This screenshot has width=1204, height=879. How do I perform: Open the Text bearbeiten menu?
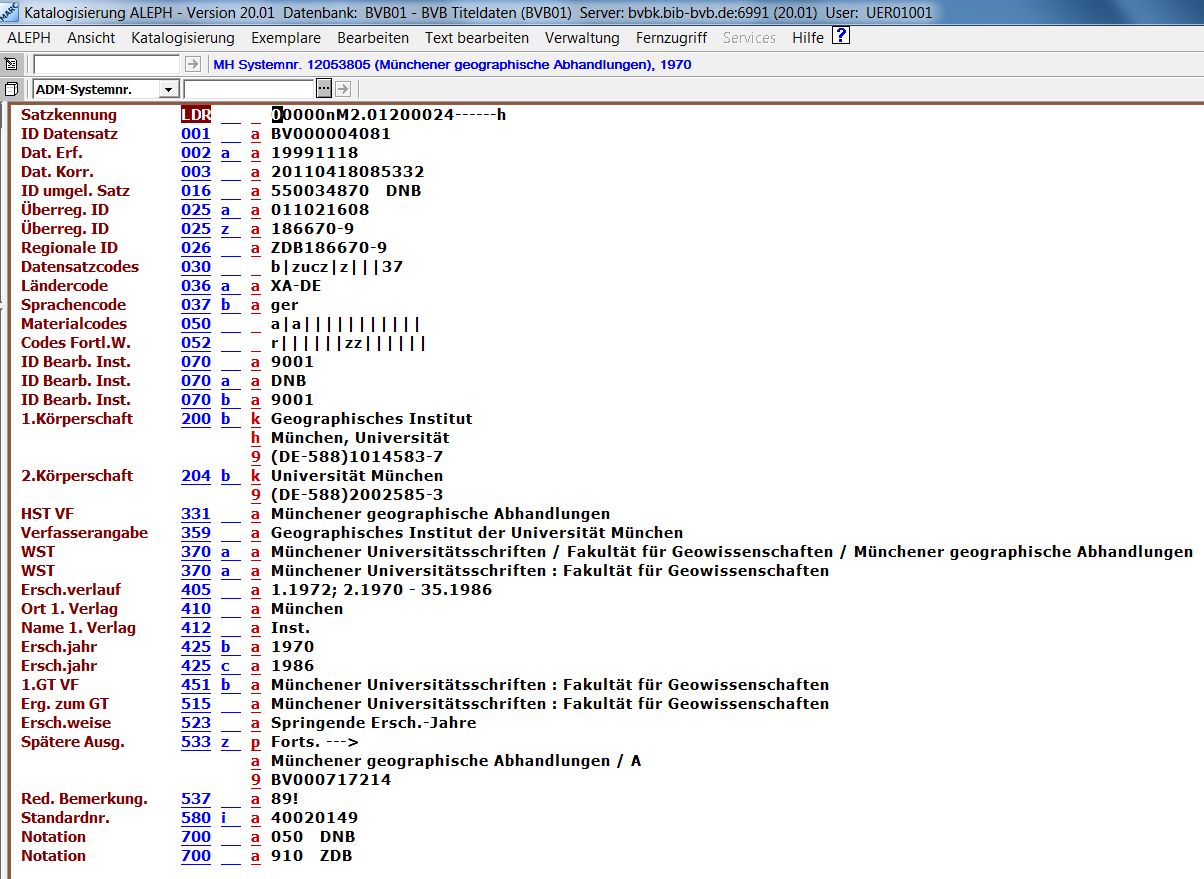click(x=477, y=38)
